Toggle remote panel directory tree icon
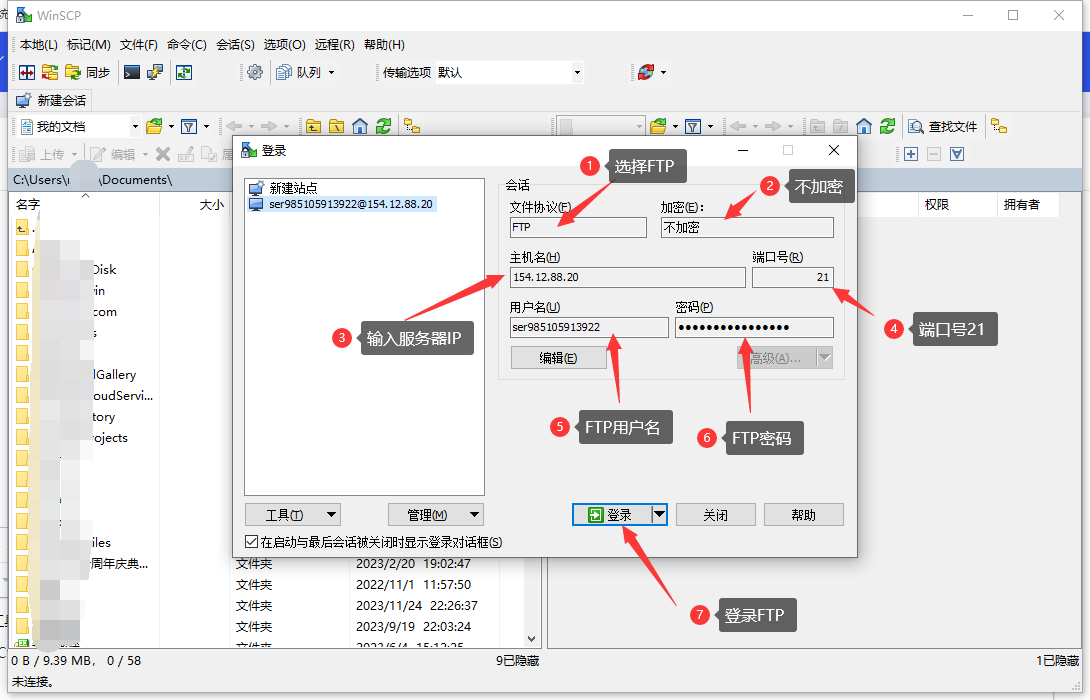The image size is (1090, 700). (x=999, y=127)
